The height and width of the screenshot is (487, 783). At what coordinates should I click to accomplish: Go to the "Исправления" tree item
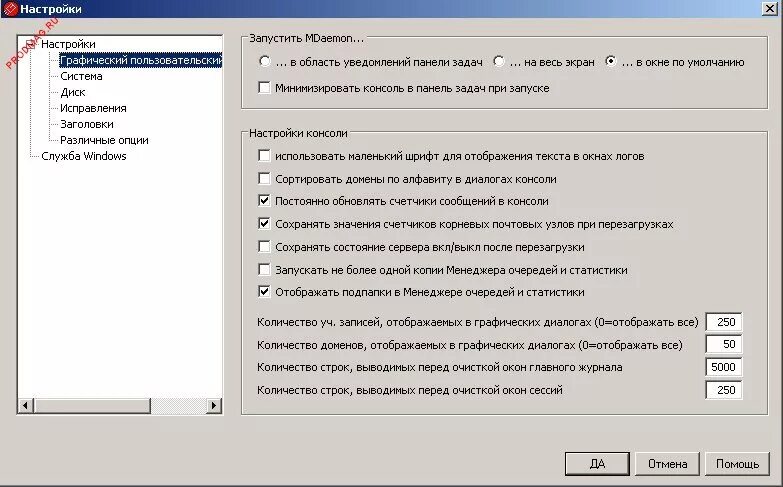(x=93, y=108)
